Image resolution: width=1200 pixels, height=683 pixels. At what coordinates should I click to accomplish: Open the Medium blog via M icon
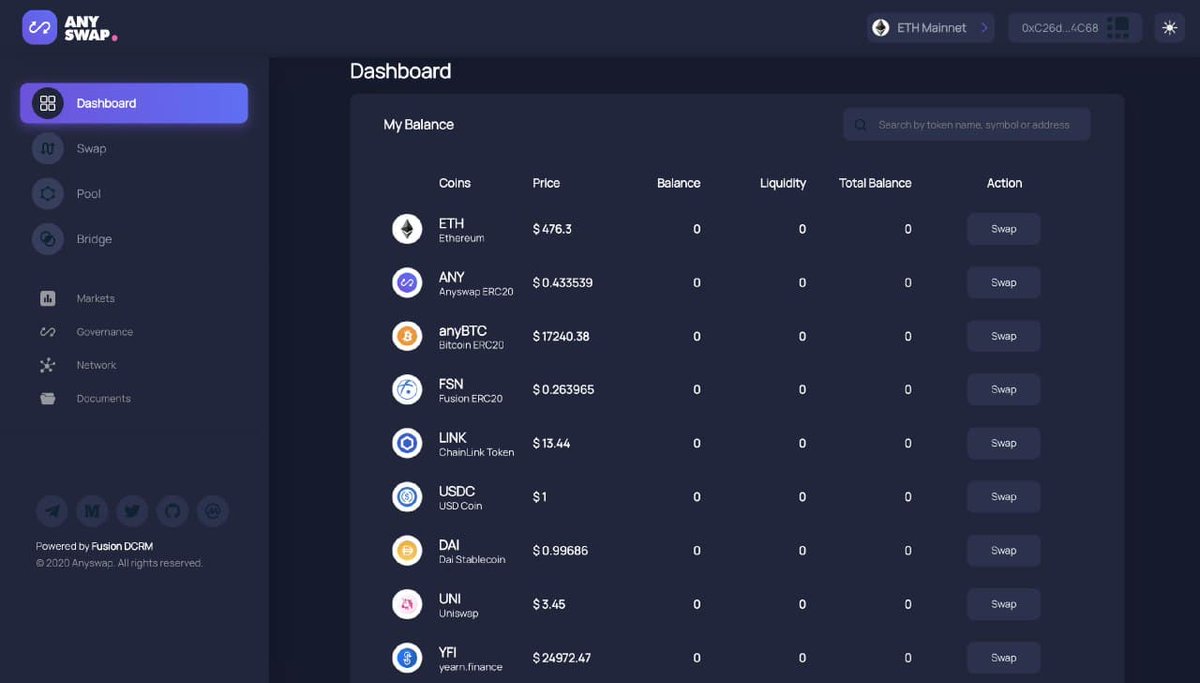pyautogui.click(x=92, y=511)
